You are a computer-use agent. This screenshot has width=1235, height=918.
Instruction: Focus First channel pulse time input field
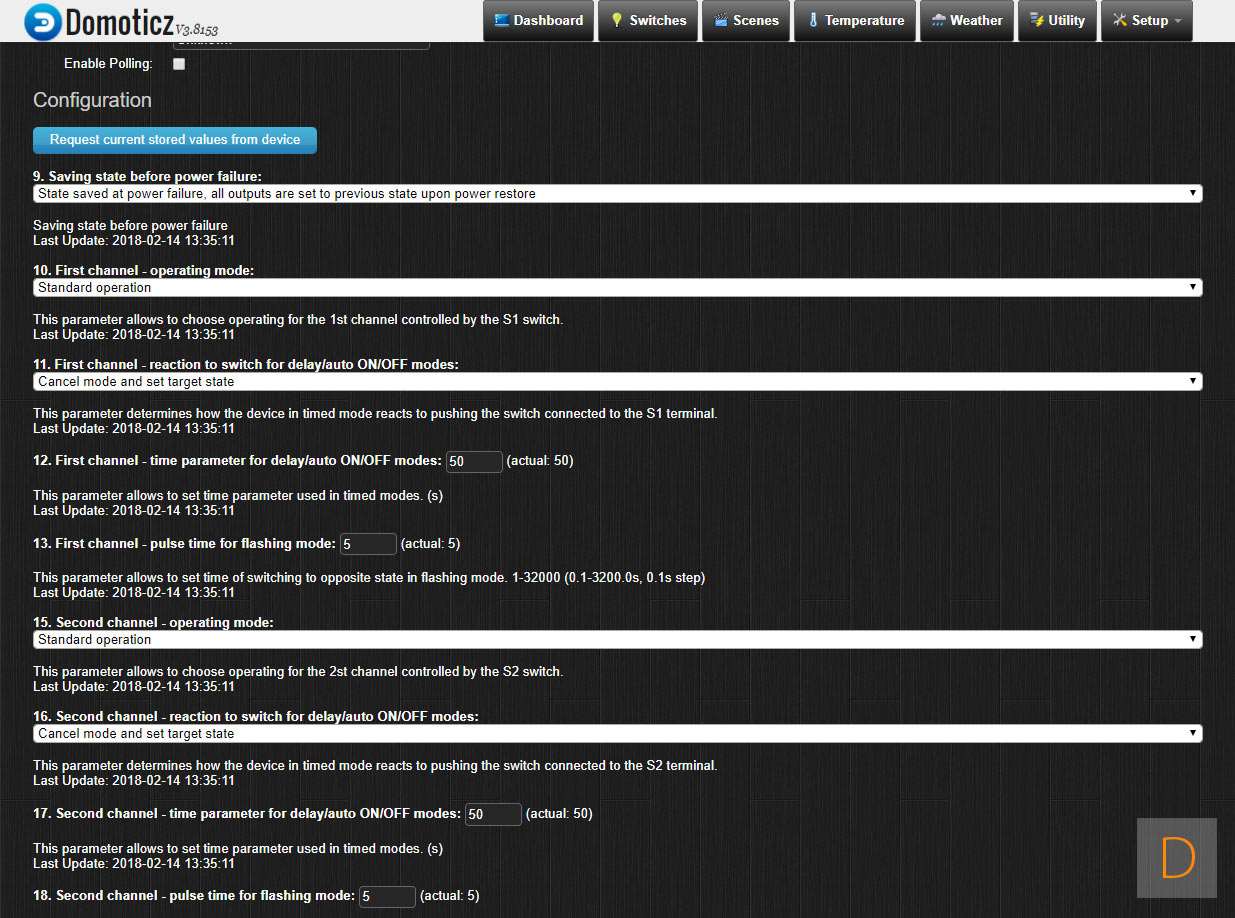click(x=368, y=544)
